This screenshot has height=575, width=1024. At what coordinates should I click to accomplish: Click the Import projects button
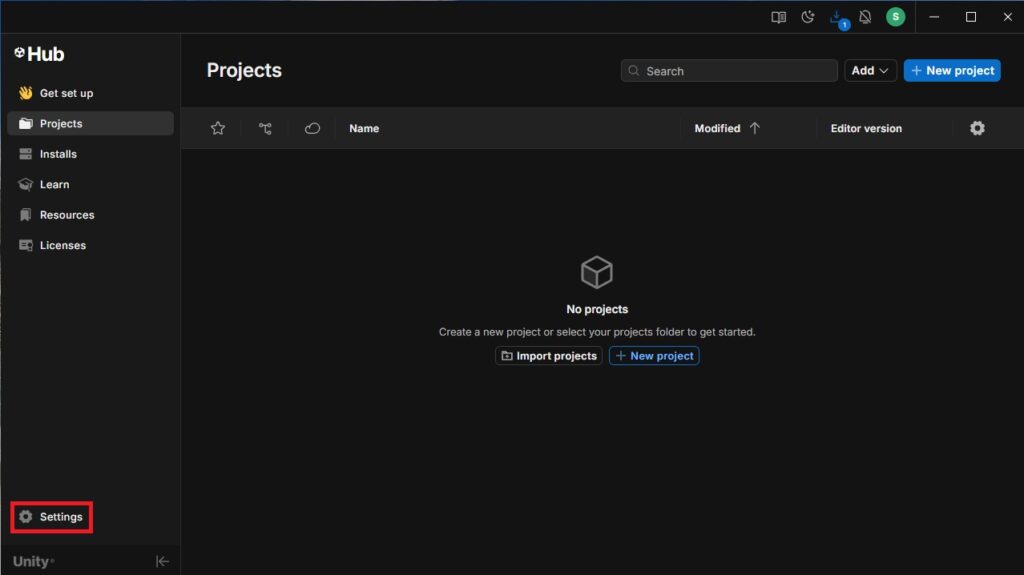point(549,355)
